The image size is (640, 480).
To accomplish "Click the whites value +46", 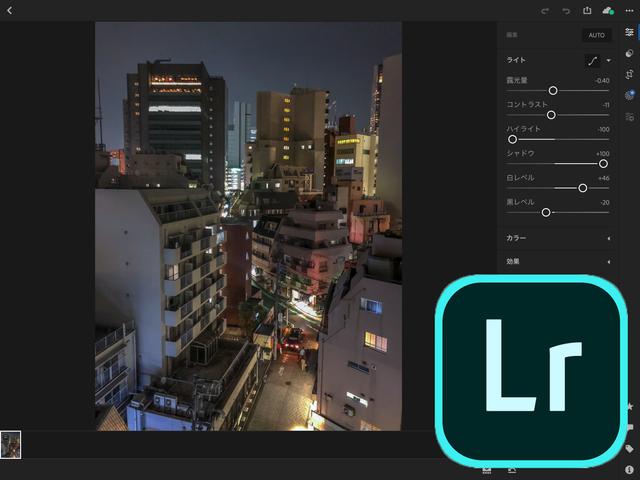I will [x=604, y=178].
